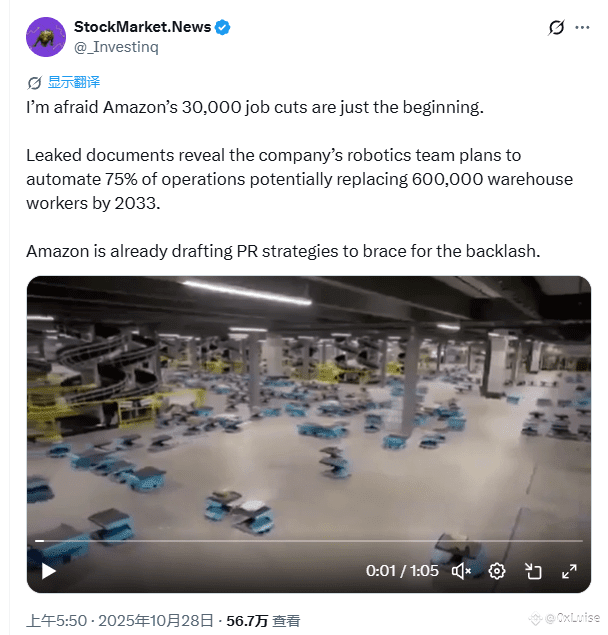Seek along the video progress bar
The image size is (608, 635).
[x=309, y=541]
